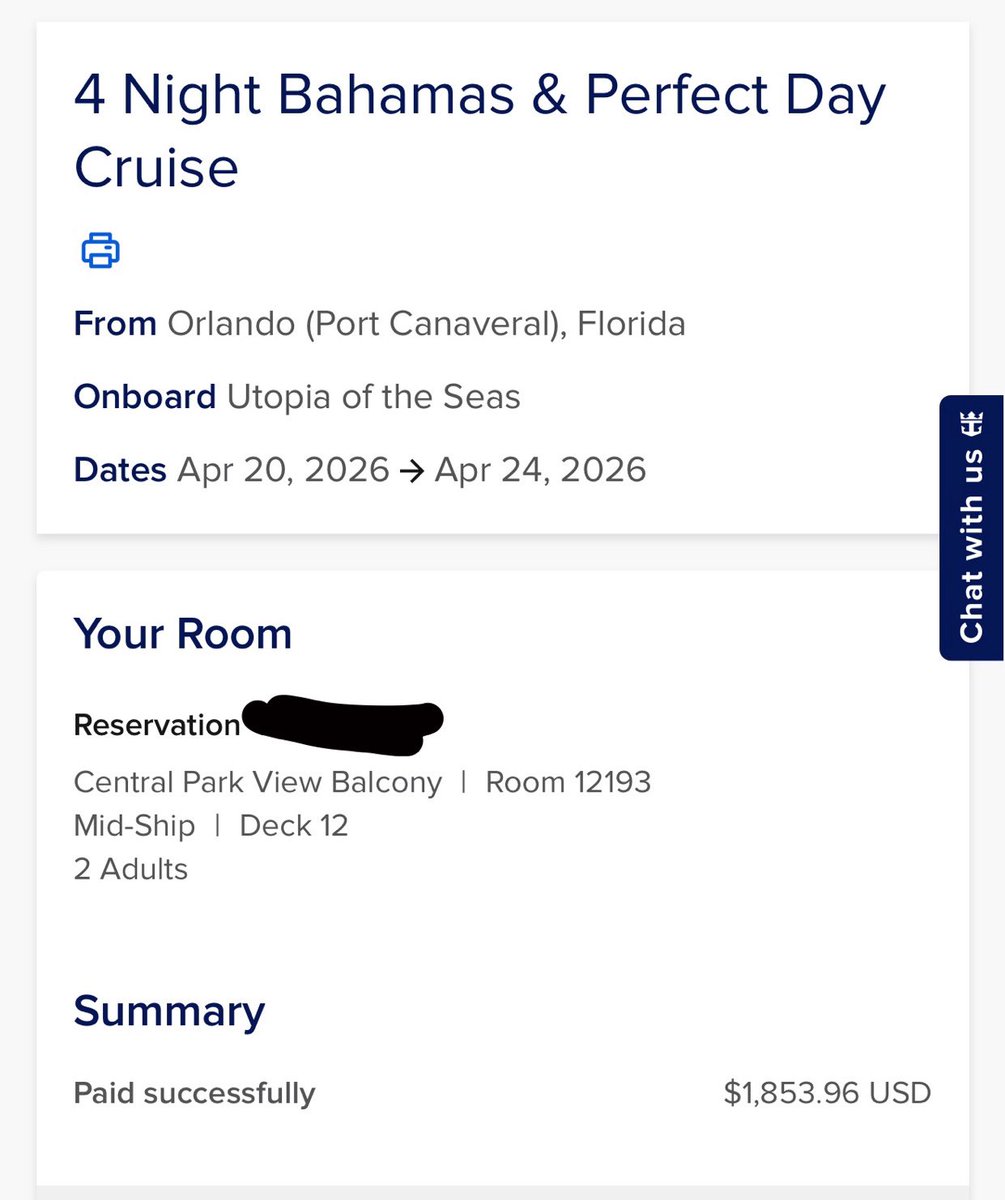Click the $1,853.96 USD amount
This screenshot has height=1200, width=1005.
point(827,1093)
